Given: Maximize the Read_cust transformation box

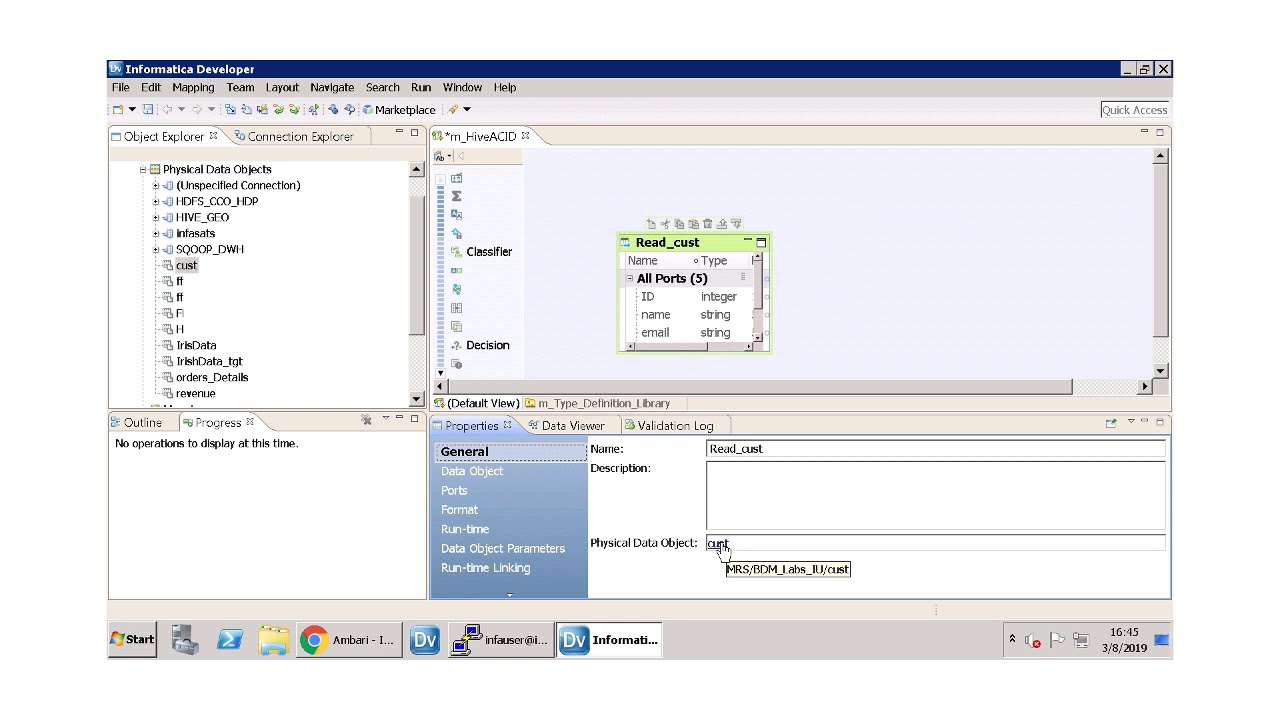Looking at the screenshot, I should (x=761, y=242).
